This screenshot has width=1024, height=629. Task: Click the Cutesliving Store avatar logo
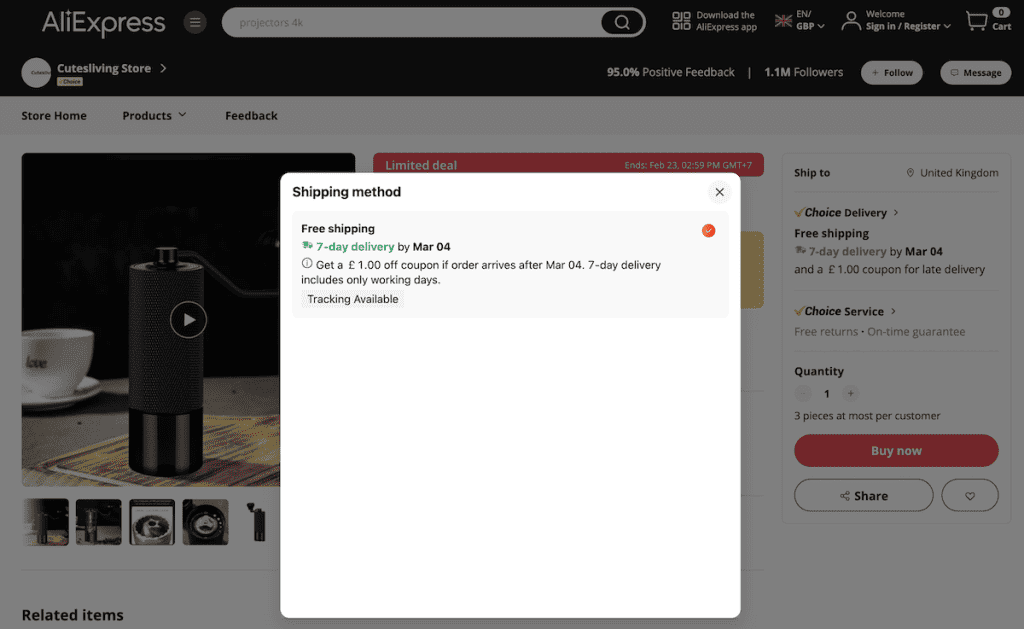coord(36,72)
